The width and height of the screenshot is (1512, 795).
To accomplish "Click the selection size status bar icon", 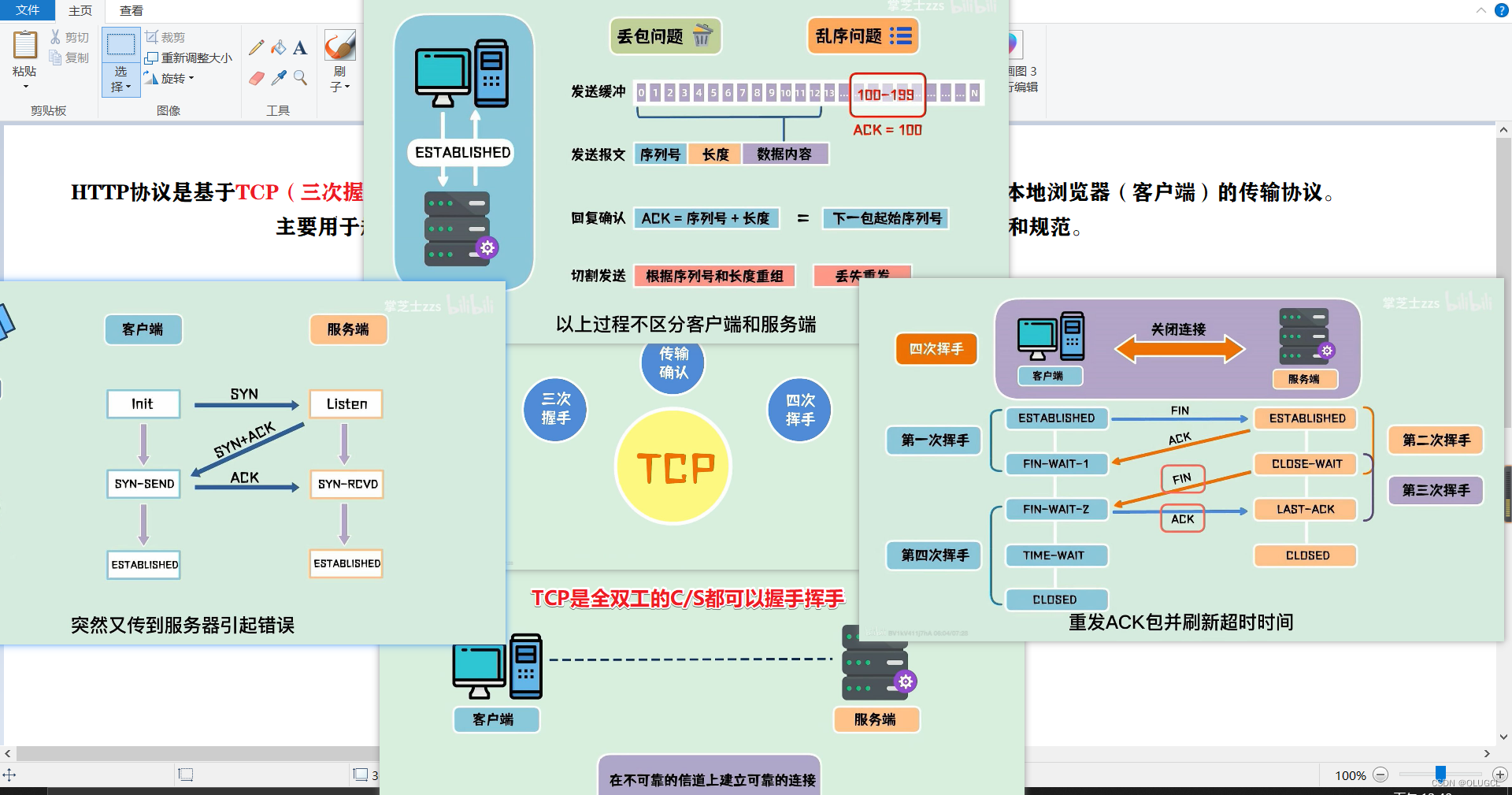I will click(186, 775).
